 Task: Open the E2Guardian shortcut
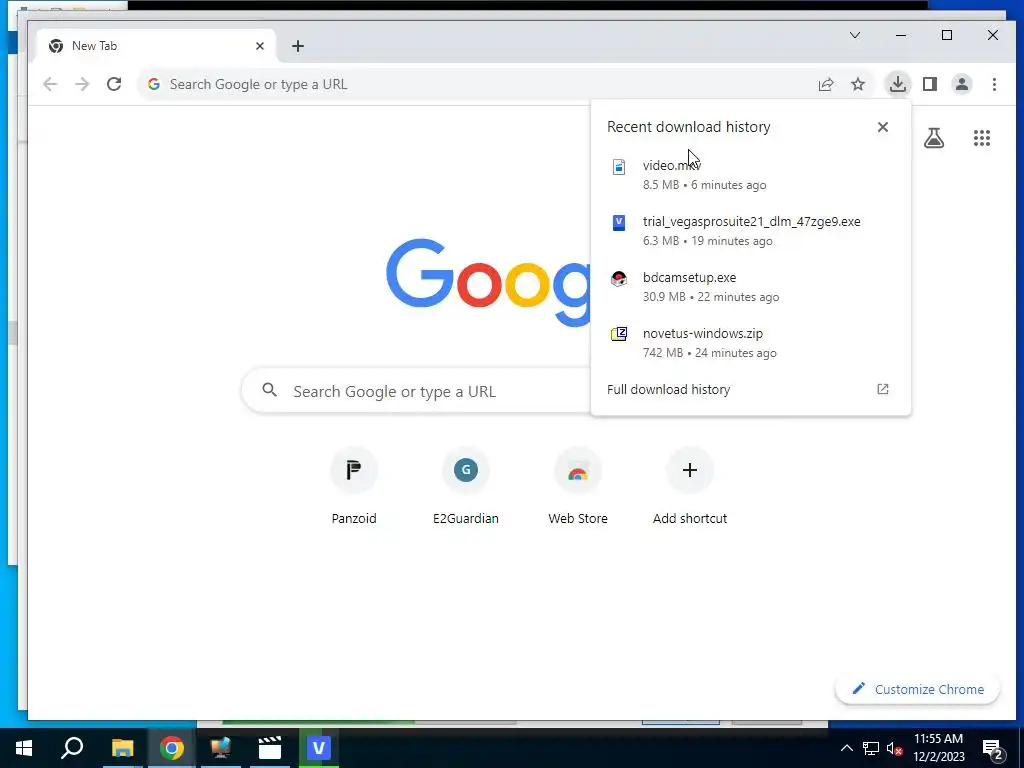(466, 487)
